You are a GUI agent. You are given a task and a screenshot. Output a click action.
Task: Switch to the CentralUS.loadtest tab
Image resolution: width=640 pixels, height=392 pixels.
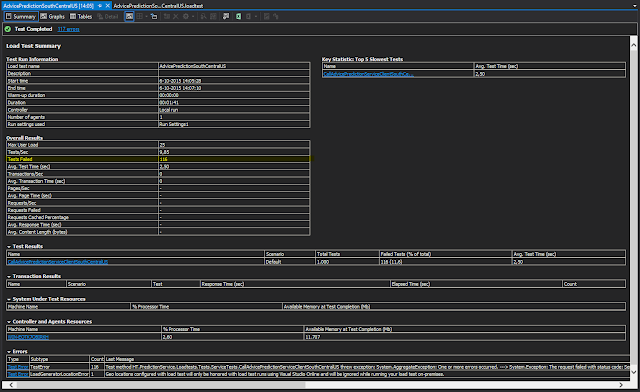click(158, 6)
